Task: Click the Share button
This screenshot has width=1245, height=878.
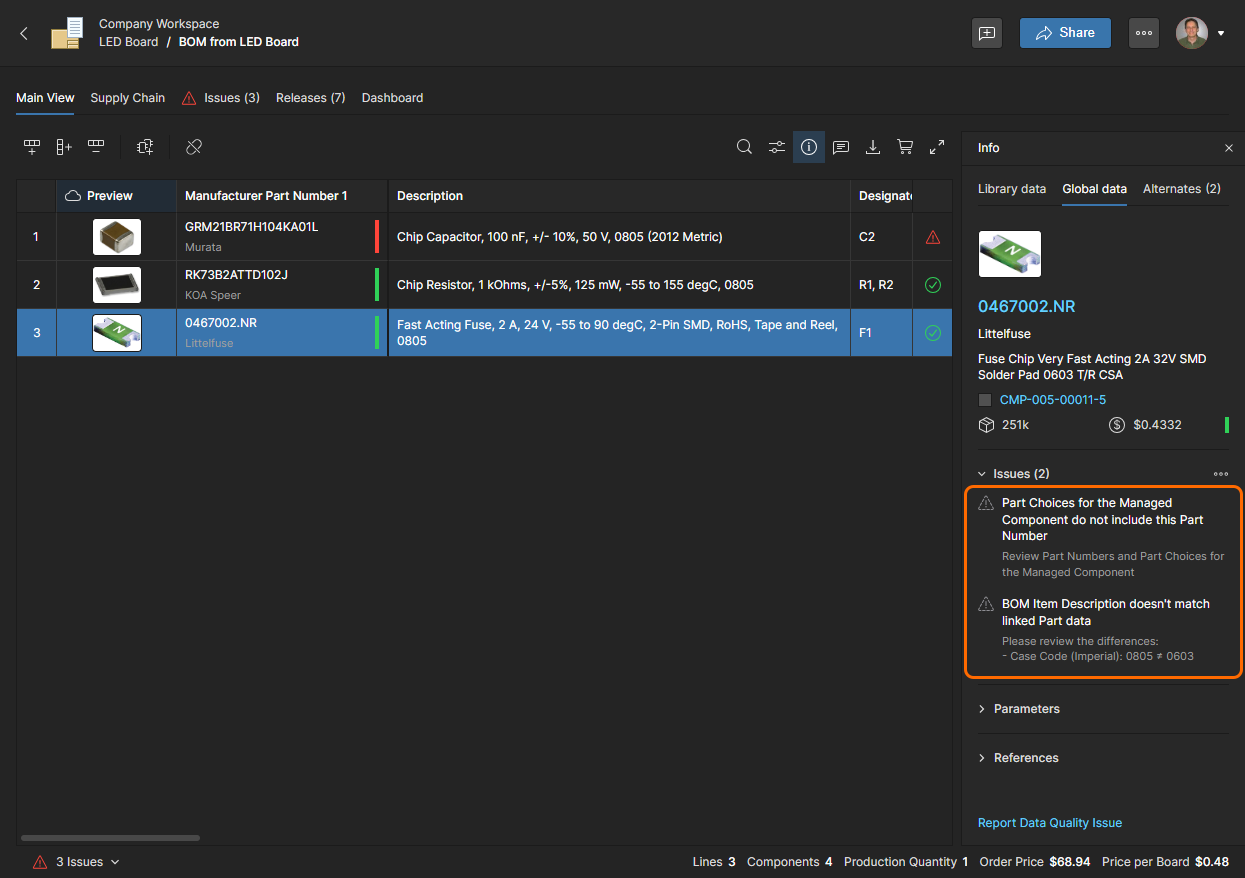Action: click(x=1065, y=33)
